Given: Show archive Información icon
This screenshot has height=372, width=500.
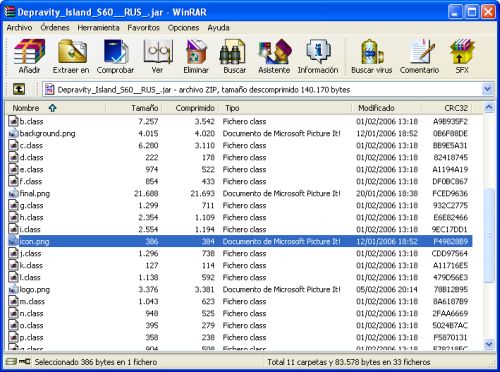Looking at the screenshot, I should tap(318, 52).
